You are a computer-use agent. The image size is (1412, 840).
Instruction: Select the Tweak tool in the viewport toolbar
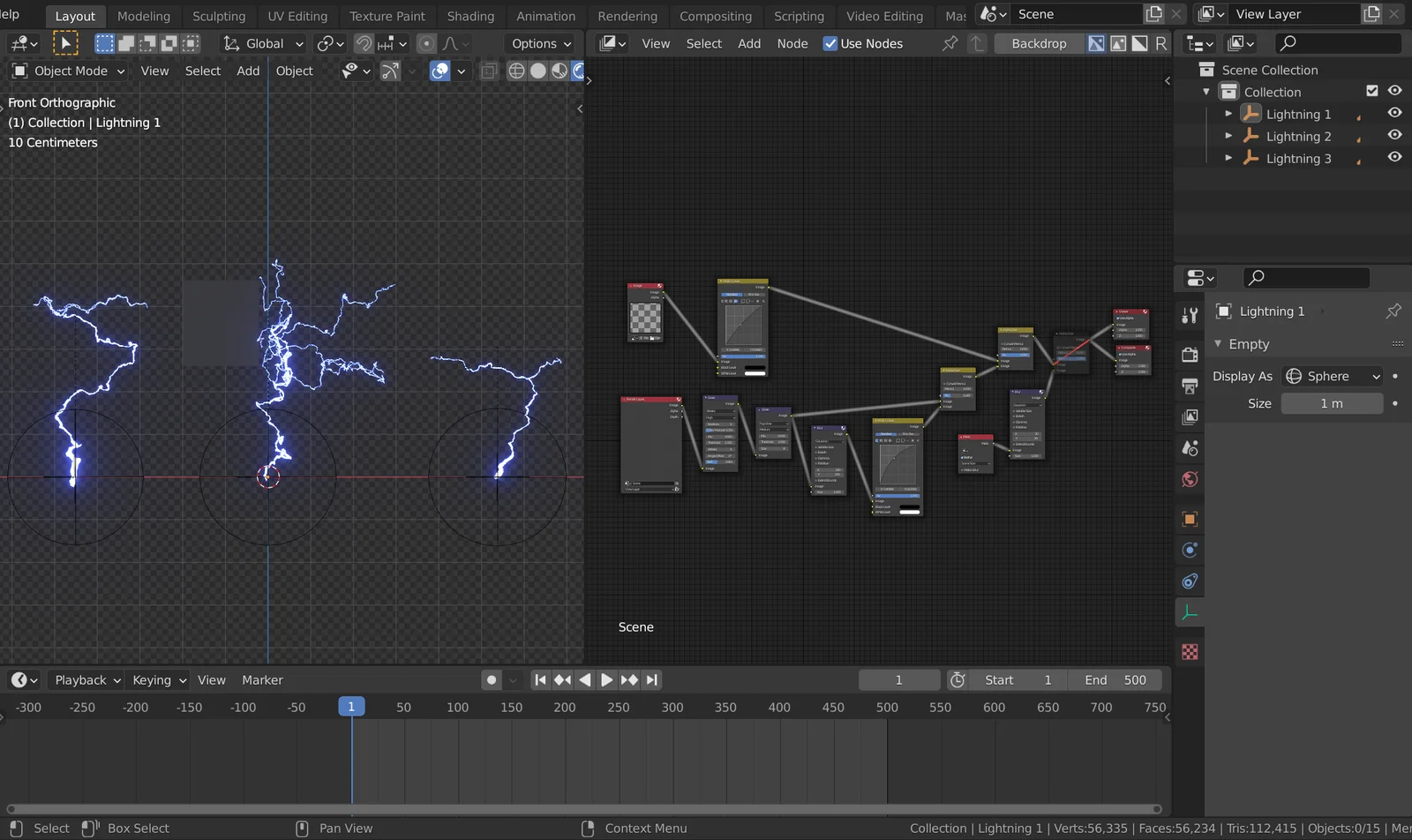point(65,42)
